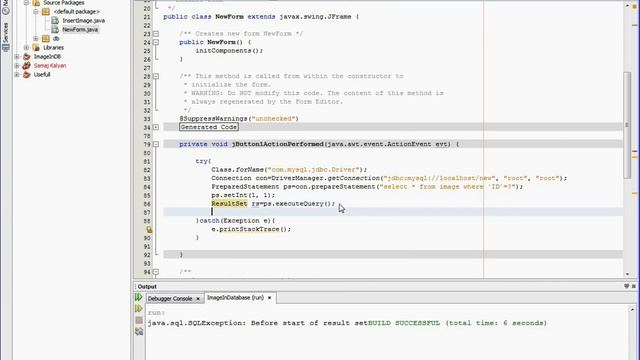Click the error stripe mark beside line 79
The image size is (640, 360).
coord(635,151)
